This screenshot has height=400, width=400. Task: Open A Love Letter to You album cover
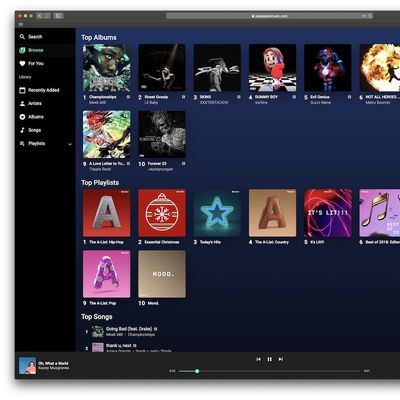107,134
